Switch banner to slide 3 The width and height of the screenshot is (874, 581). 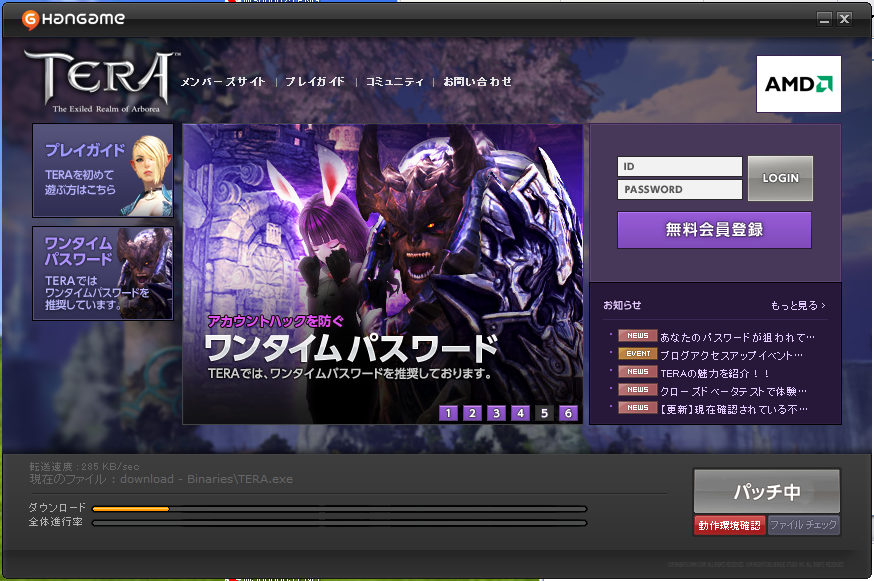(x=496, y=413)
